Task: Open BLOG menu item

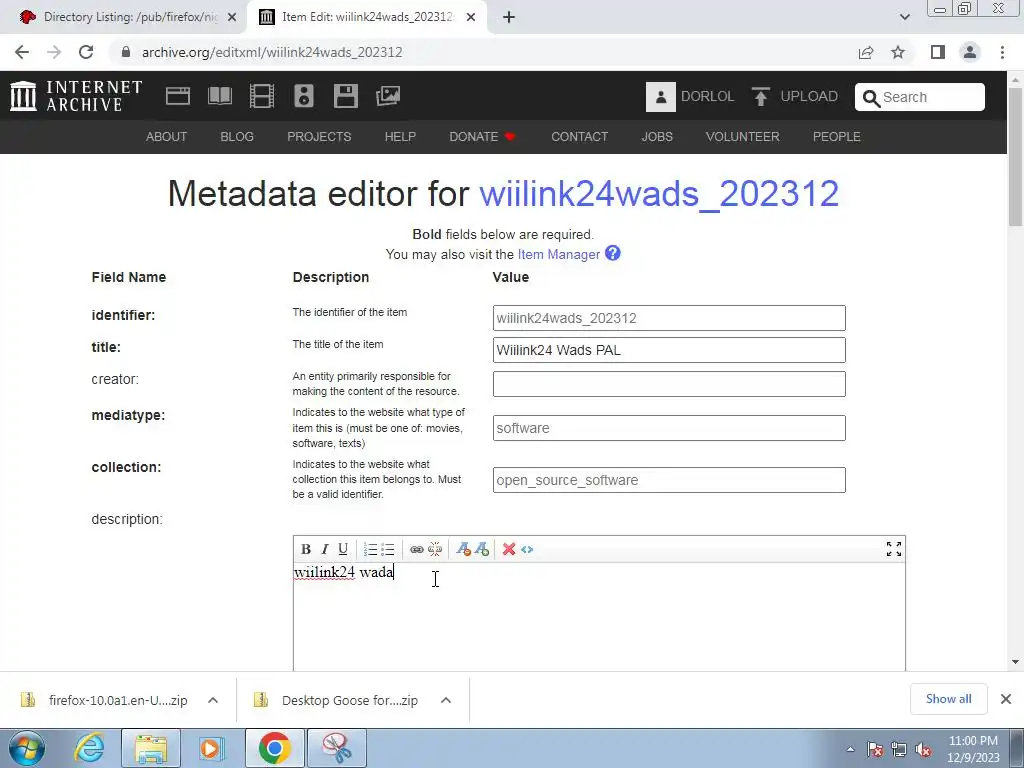Action: pos(237,136)
